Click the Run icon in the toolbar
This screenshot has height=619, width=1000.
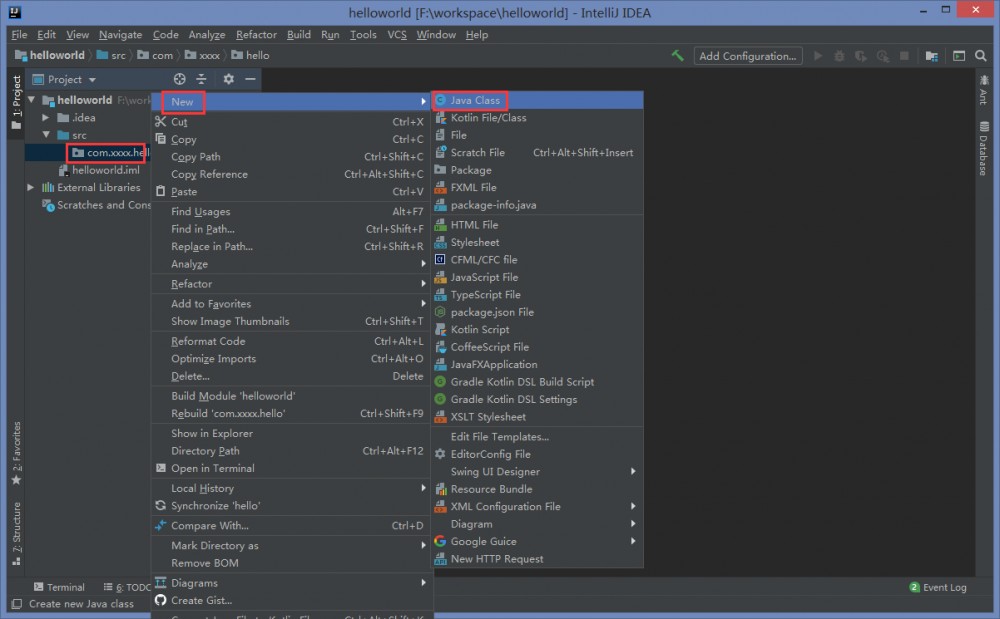click(x=816, y=56)
